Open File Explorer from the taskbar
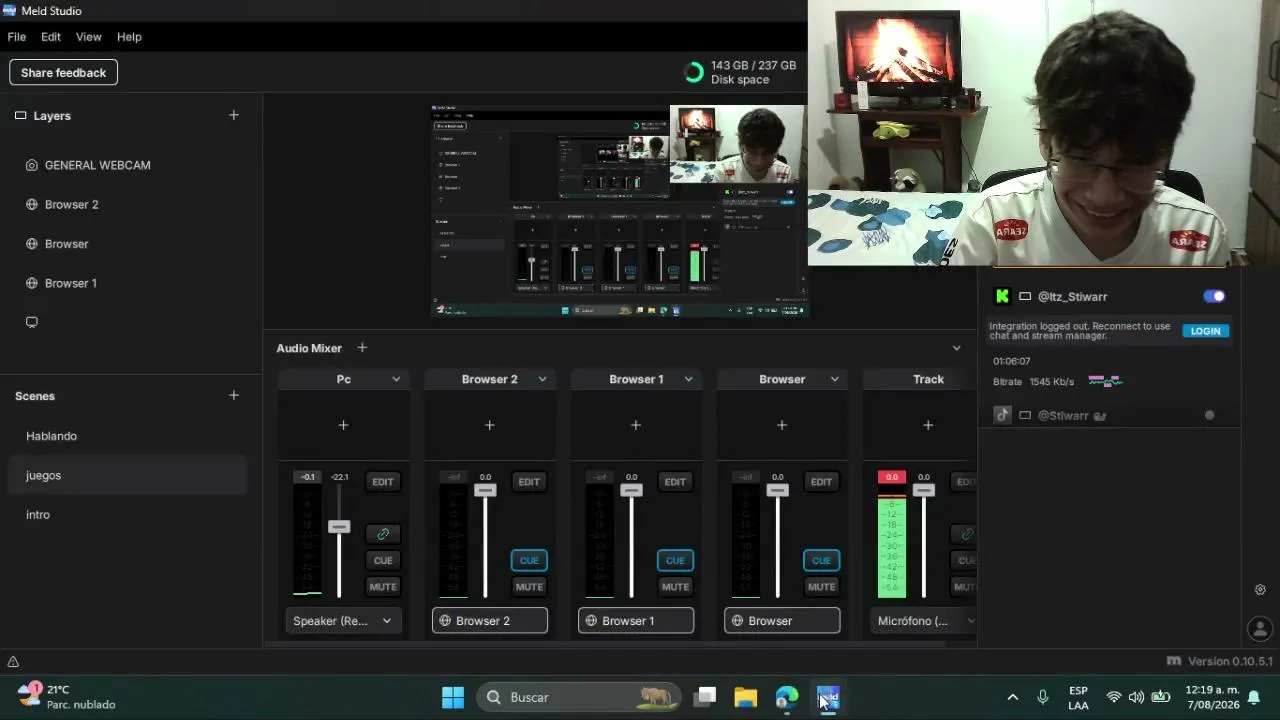 tap(746, 697)
